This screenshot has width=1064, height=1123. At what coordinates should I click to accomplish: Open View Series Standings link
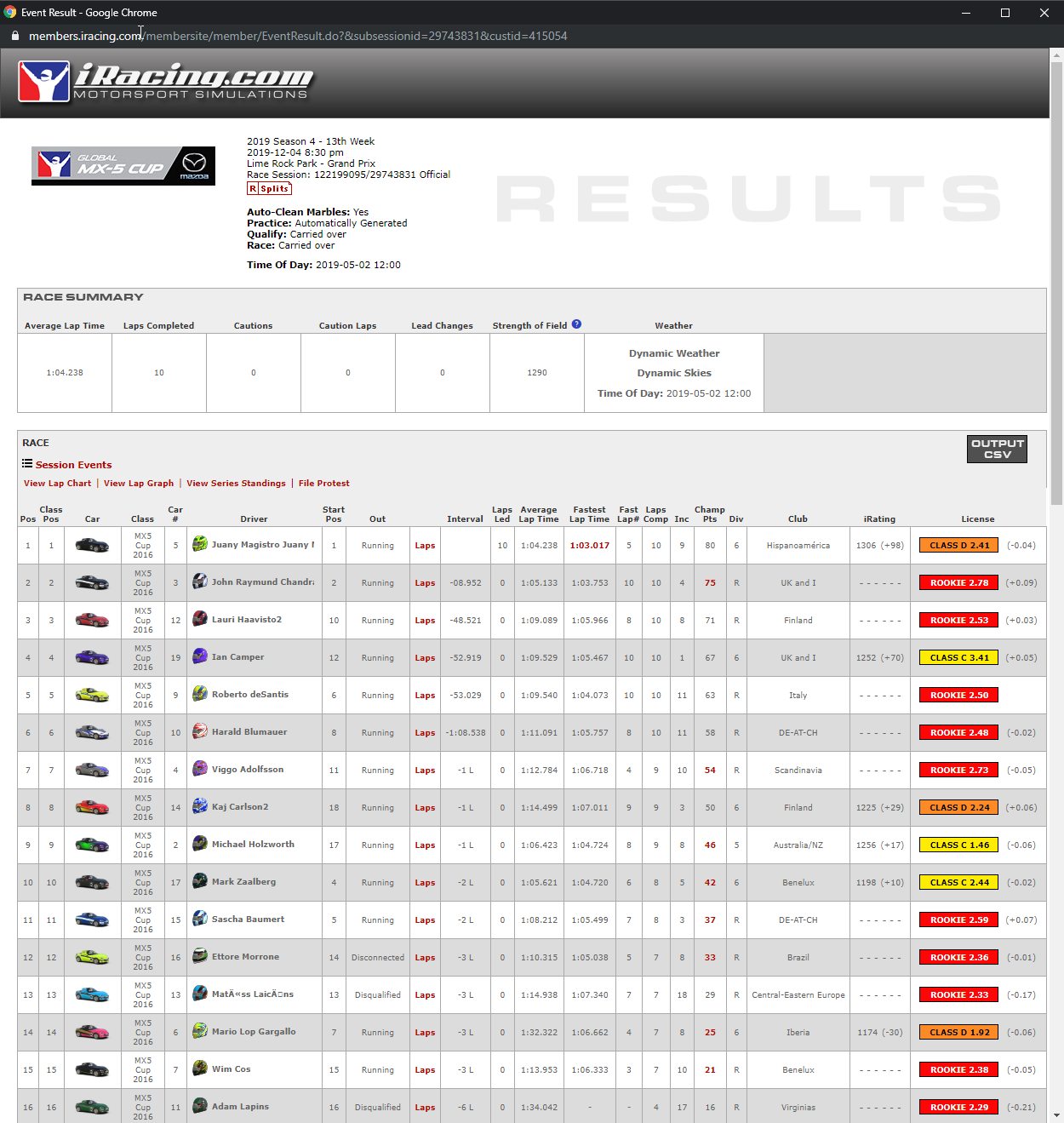tap(236, 484)
